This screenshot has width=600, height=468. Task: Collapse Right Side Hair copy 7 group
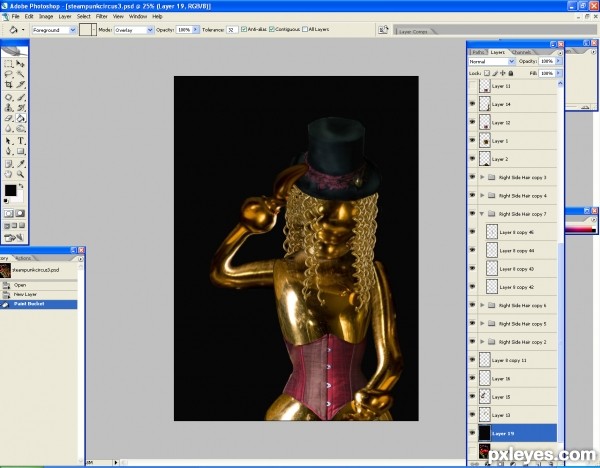(x=482, y=214)
